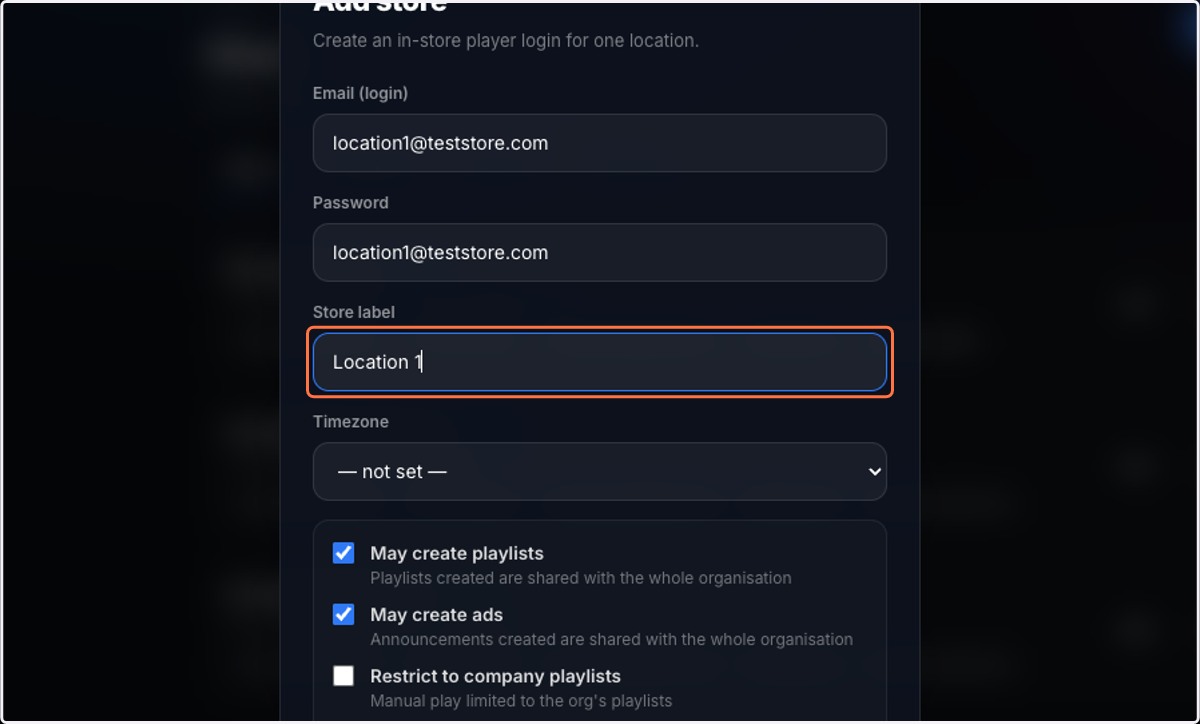Click the 'May create ads' label text
This screenshot has height=724, width=1200.
point(436,615)
